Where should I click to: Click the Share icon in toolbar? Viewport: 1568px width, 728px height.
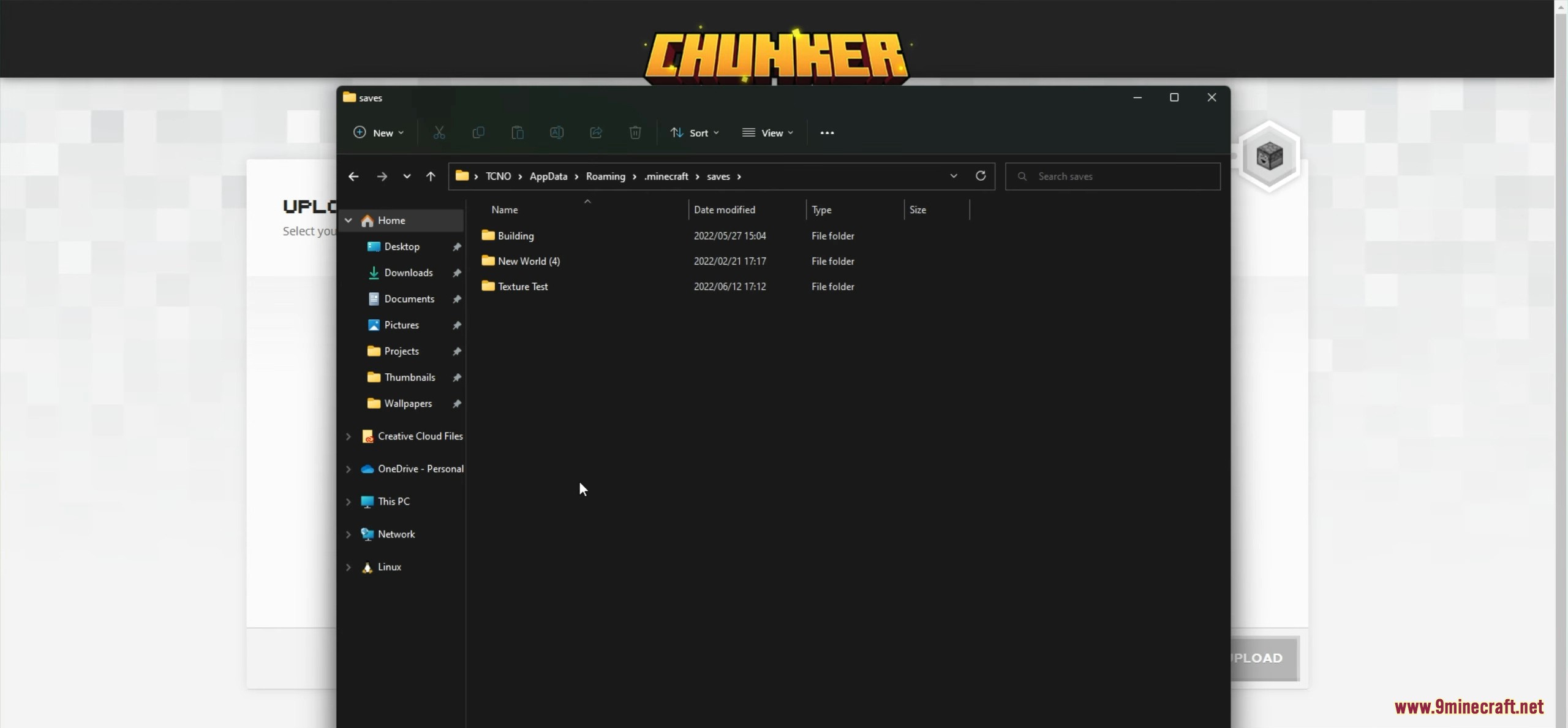596,132
